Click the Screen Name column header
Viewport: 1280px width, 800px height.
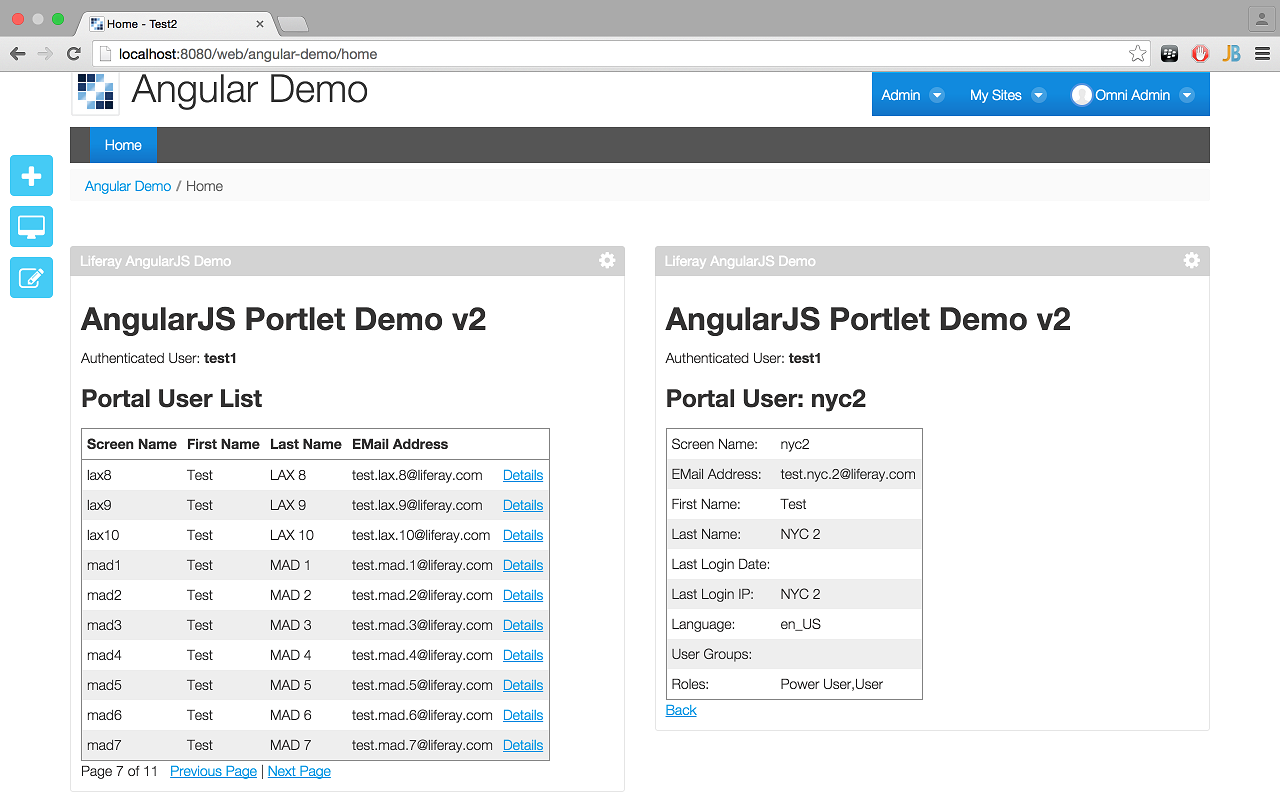[132, 444]
